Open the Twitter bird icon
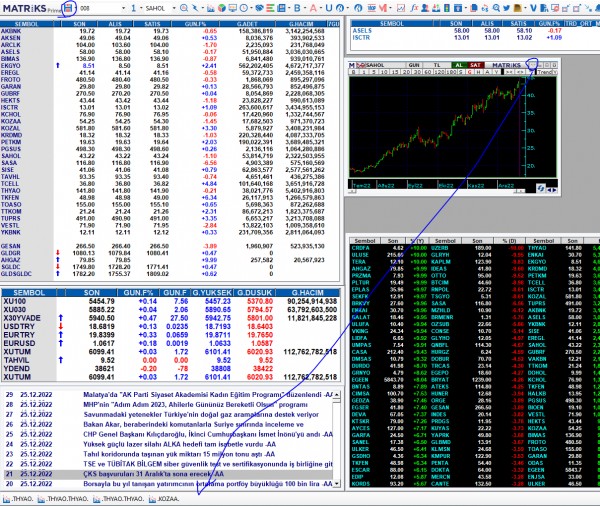600x506 pixels. (x=506, y=8)
